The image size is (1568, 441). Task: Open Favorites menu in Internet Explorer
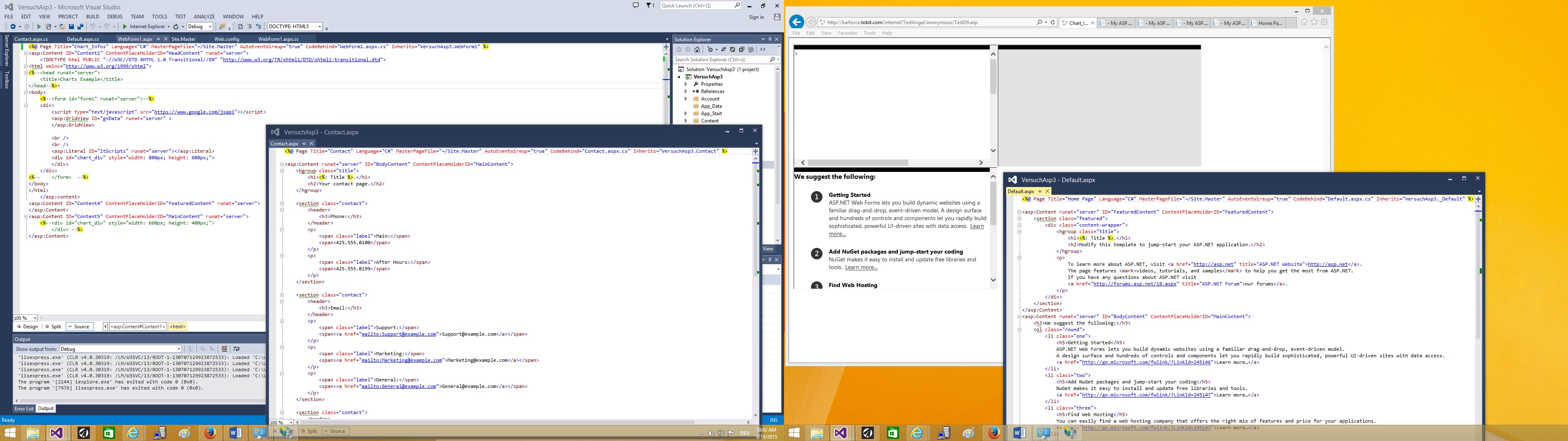(x=847, y=33)
